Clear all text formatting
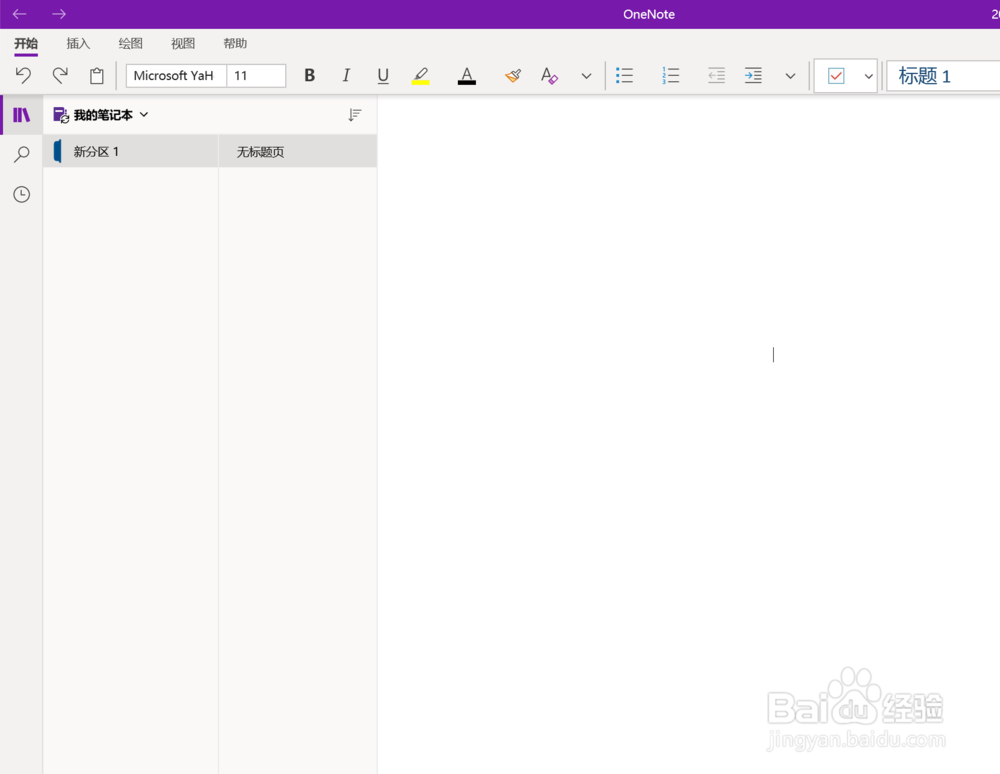The height and width of the screenshot is (774, 1000). [x=549, y=75]
